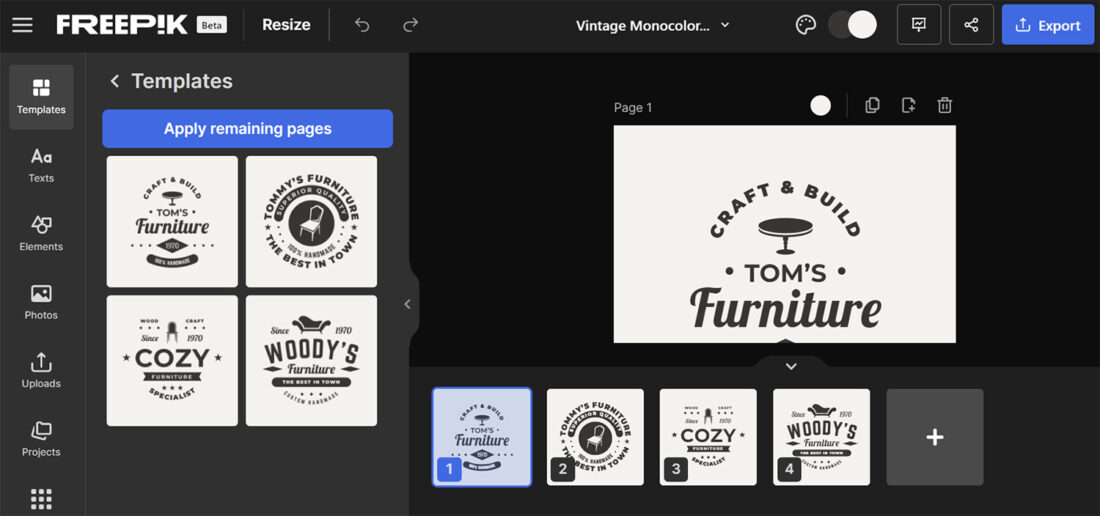The image size is (1100, 516).
Task: Open the more apps grid icon
Action: (41, 498)
